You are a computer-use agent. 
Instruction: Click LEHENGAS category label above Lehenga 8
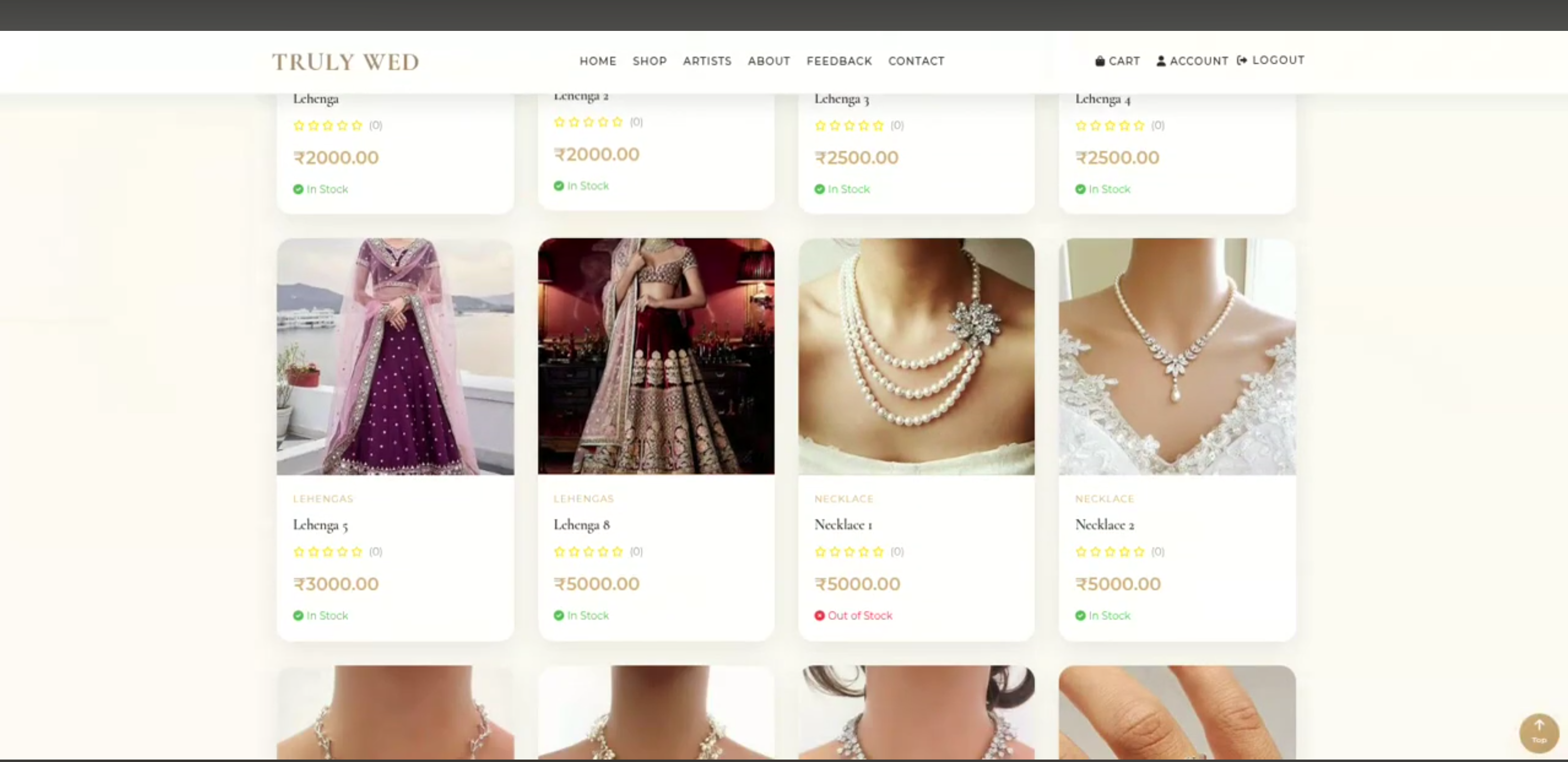tap(584, 499)
